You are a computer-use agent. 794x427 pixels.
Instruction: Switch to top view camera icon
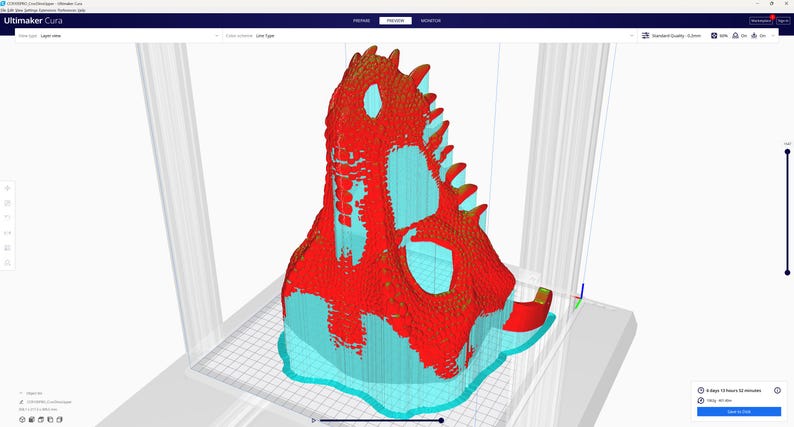coord(41,419)
